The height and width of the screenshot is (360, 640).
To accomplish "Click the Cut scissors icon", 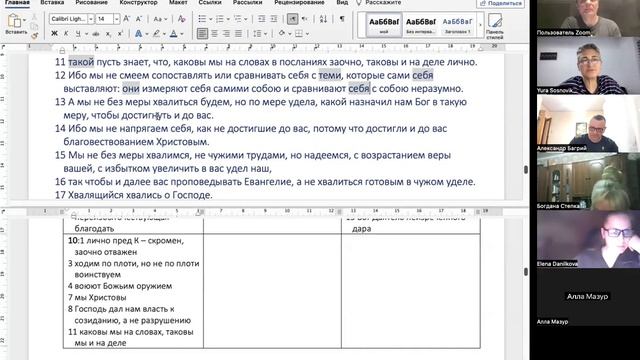I will click(x=35, y=17).
